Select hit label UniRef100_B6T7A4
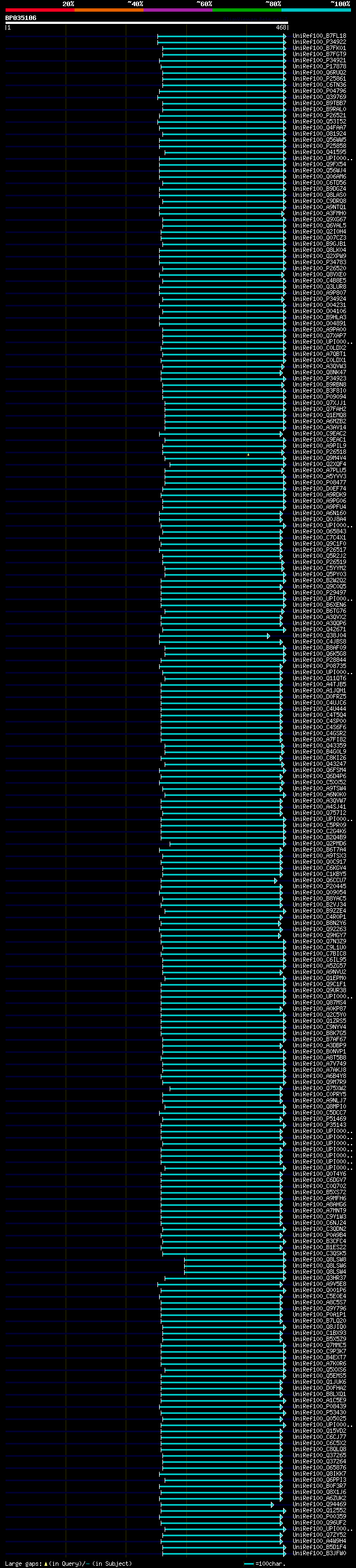 coord(319,850)
